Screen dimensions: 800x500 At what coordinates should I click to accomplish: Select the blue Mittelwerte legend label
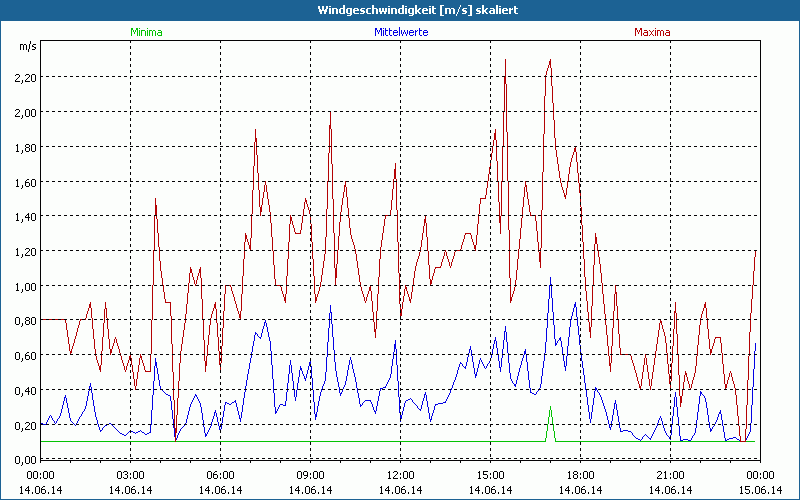click(400, 32)
